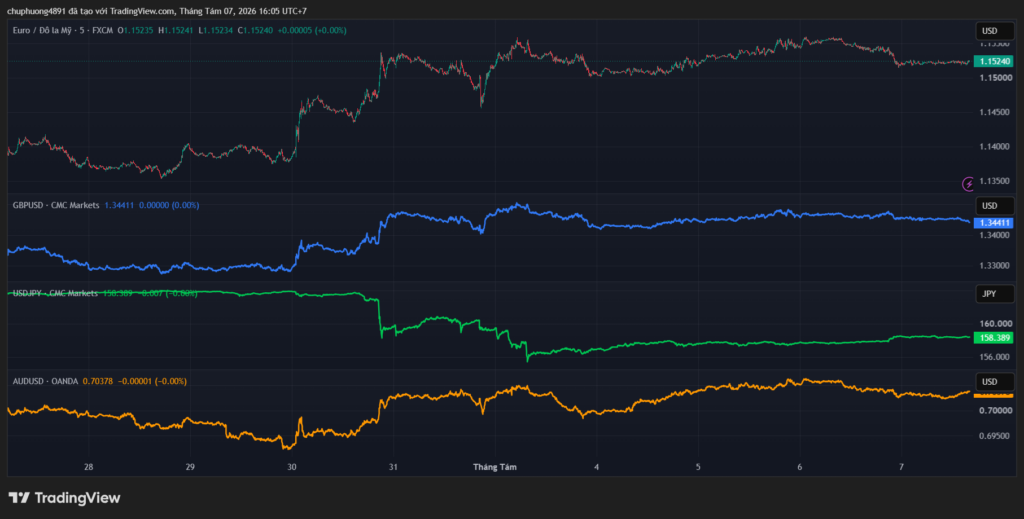This screenshot has height=519, width=1024.
Task: Click AUDUSD value 0.70378 in legend
Action: coord(97,381)
